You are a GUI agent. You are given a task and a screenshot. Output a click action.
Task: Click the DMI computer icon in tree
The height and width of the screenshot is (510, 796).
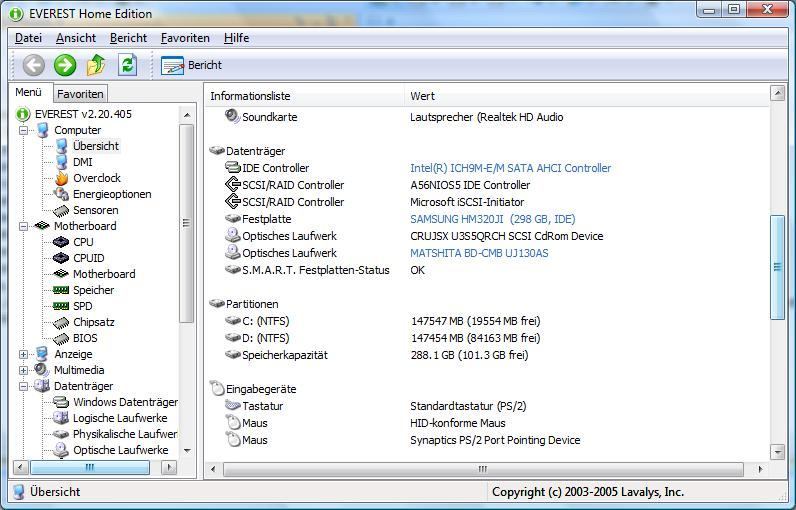click(61, 162)
